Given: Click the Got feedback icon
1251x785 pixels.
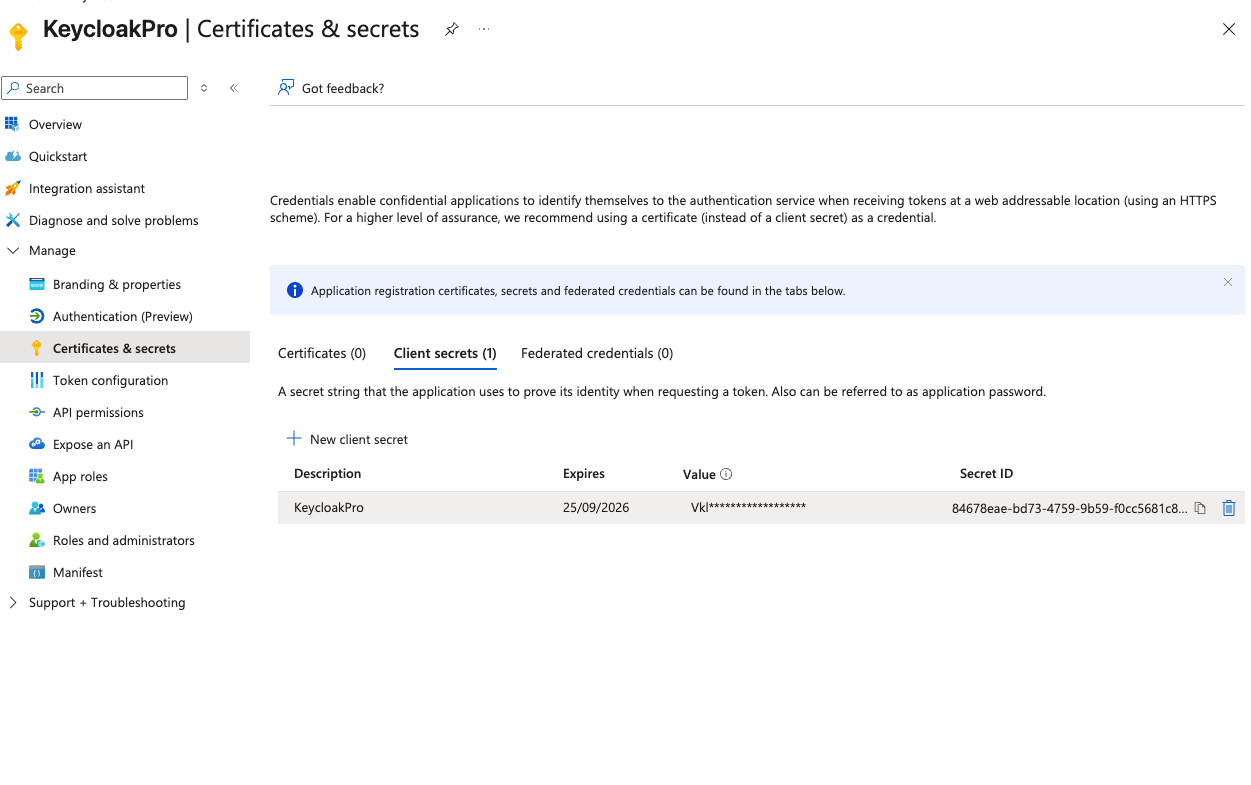Looking at the screenshot, I should tap(286, 88).
